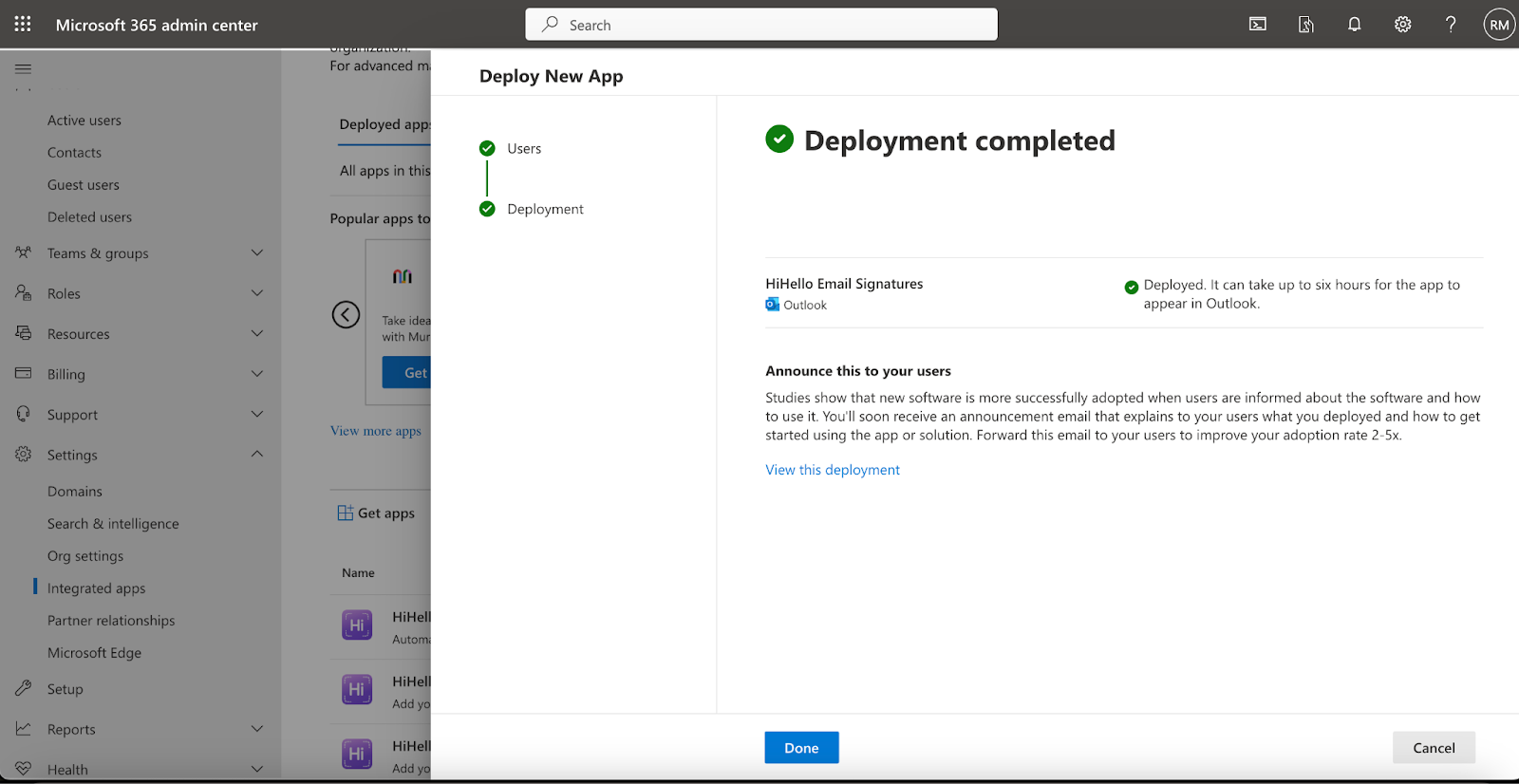
Task: Go to Integrated apps
Action: point(96,588)
